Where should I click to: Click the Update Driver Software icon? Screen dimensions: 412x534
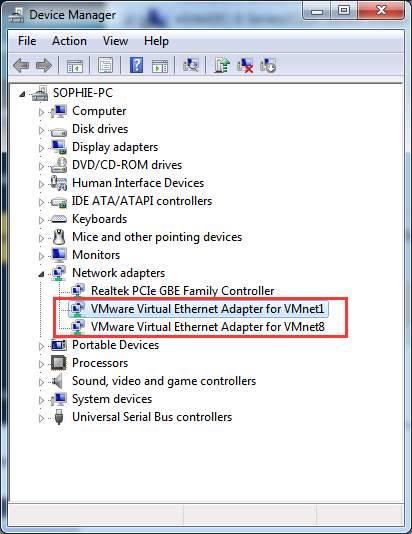pyautogui.click(x=222, y=65)
